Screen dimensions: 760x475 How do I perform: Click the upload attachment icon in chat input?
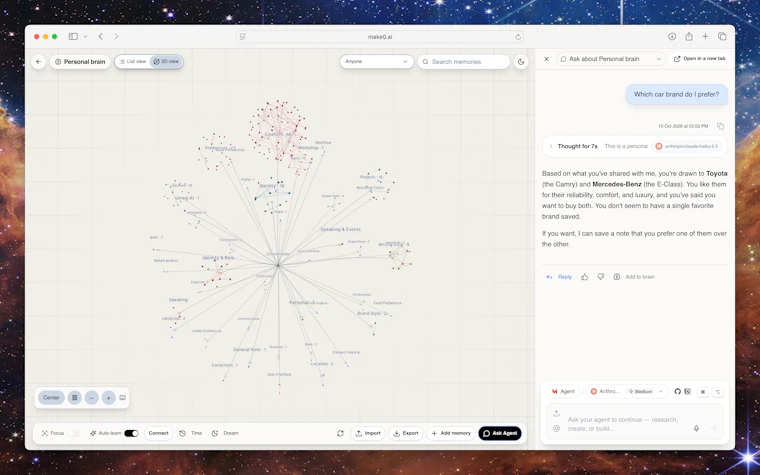click(x=556, y=413)
